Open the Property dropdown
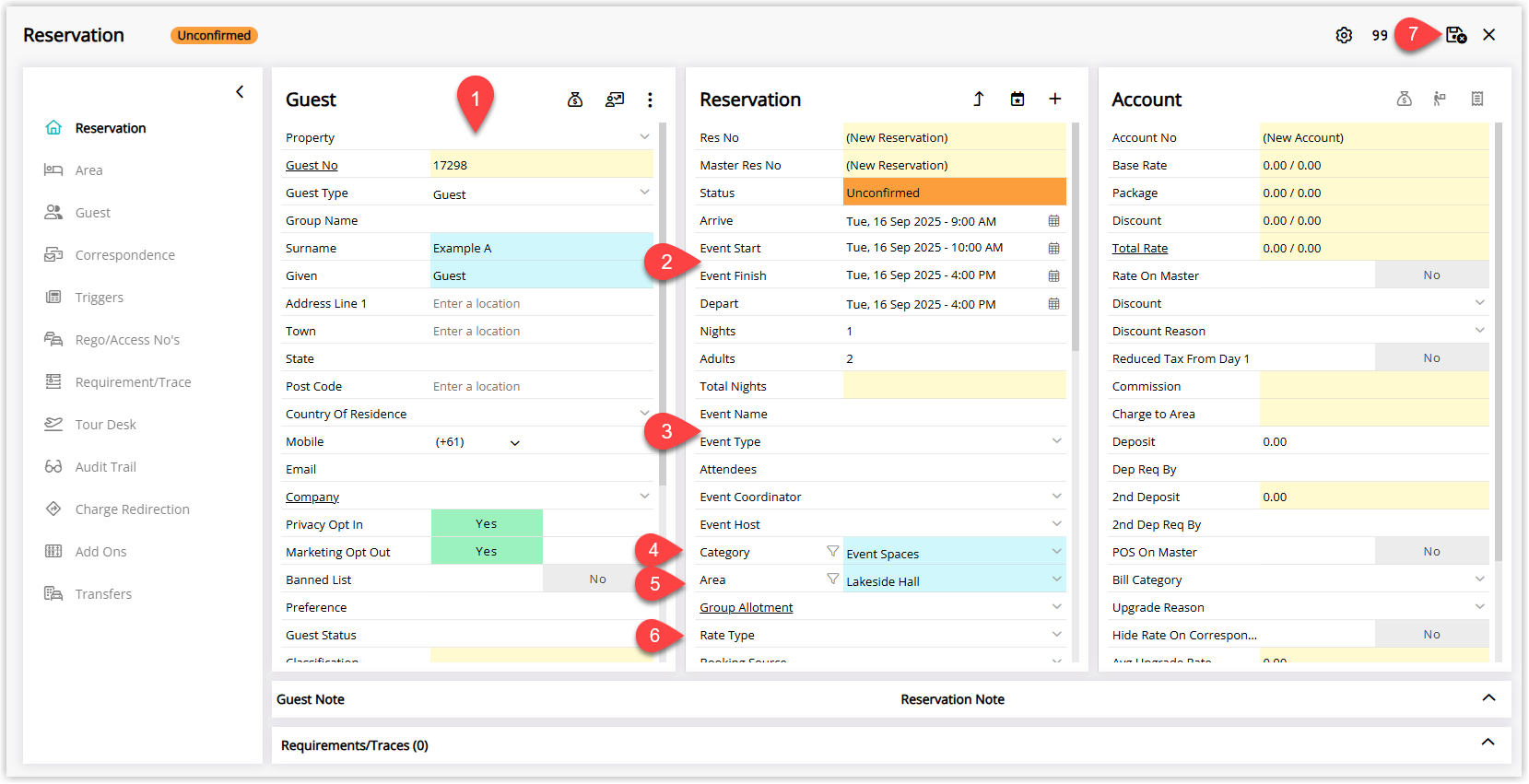 tap(644, 136)
